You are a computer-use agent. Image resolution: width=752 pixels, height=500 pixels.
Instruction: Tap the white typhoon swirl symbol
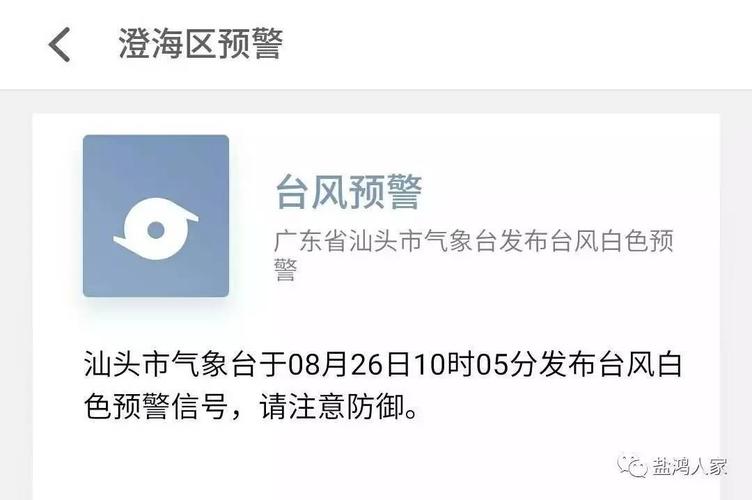156,229
